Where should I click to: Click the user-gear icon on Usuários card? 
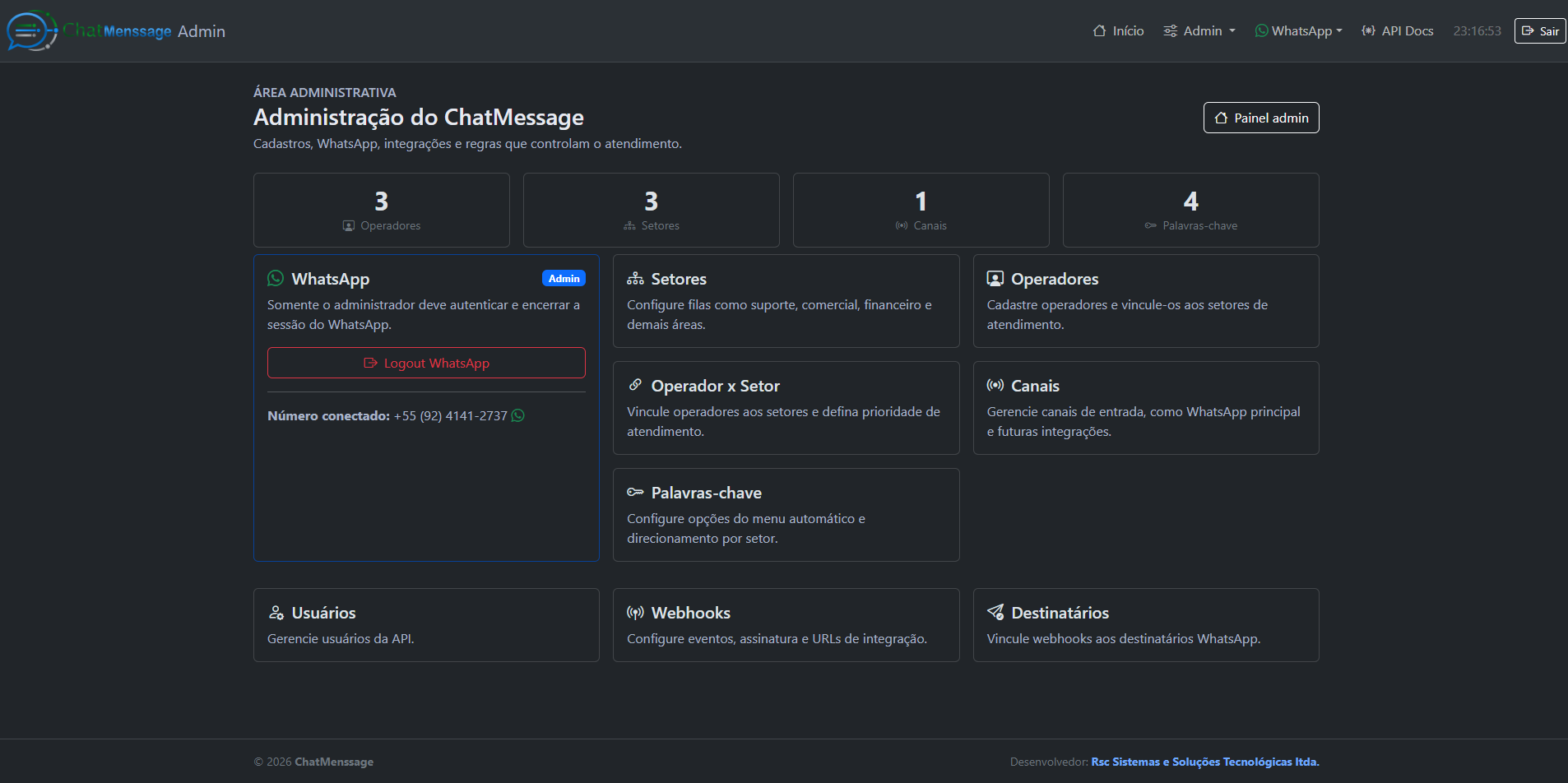pos(276,613)
